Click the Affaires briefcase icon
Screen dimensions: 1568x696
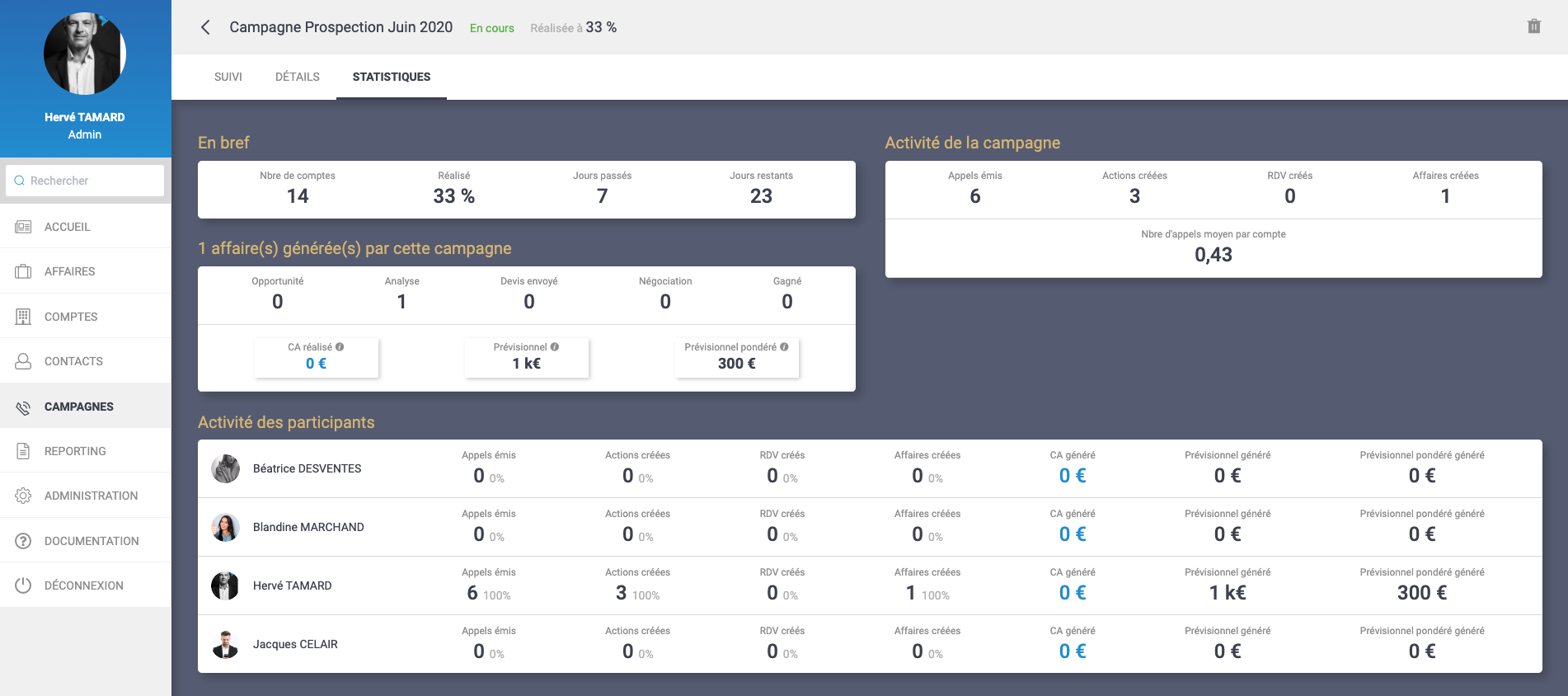click(x=23, y=271)
